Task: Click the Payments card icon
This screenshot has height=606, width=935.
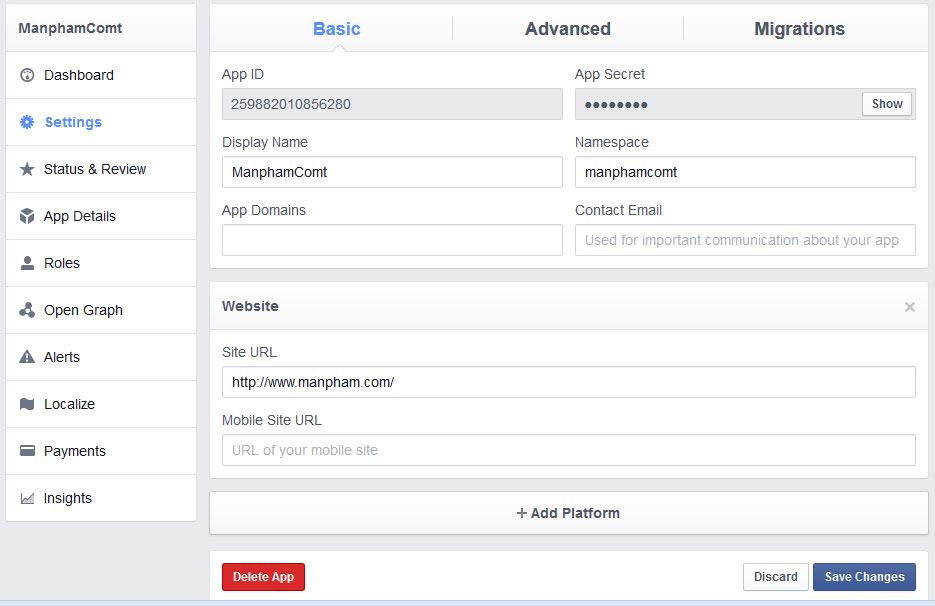Action: (27, 451)
